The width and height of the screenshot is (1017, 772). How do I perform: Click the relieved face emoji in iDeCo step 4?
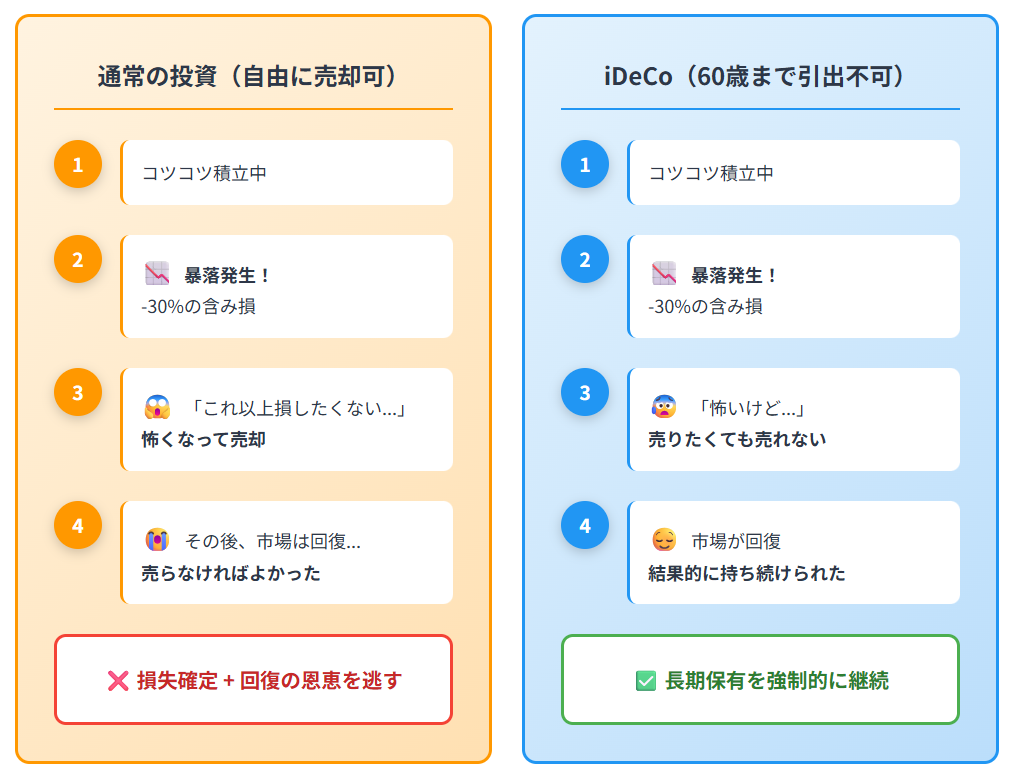[664, 540]
